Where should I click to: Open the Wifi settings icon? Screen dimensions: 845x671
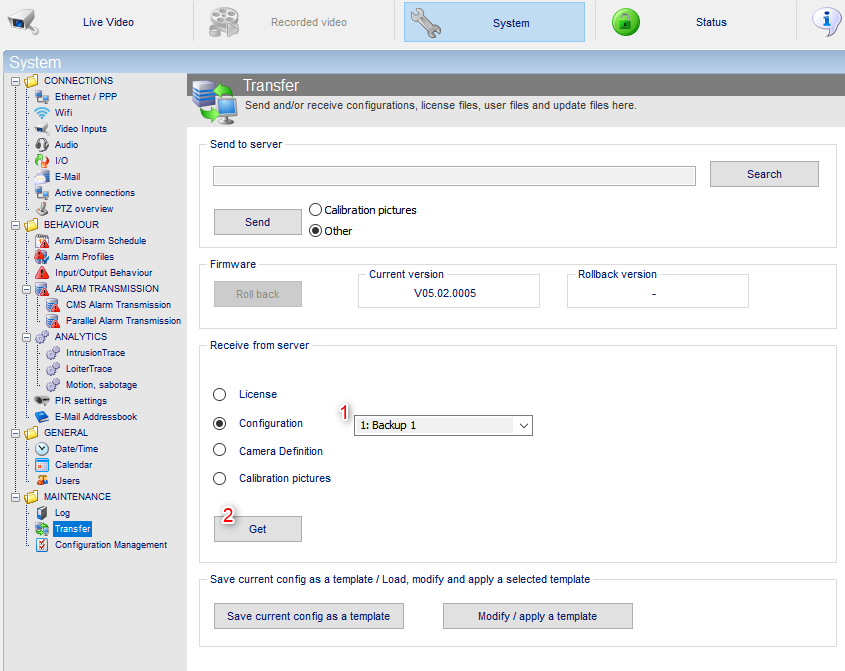(41, 113)
